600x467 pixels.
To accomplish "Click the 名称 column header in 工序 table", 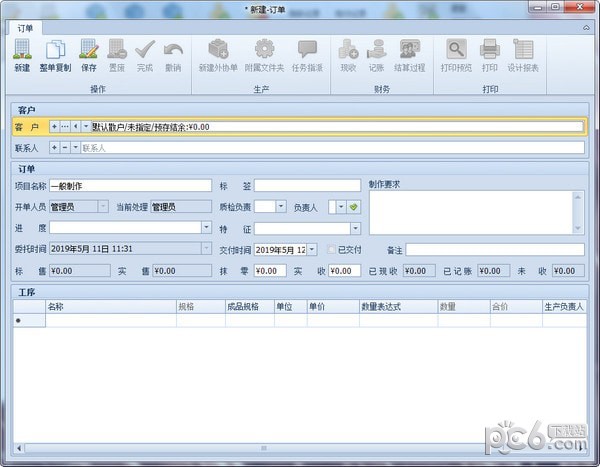I will [110, 307].
